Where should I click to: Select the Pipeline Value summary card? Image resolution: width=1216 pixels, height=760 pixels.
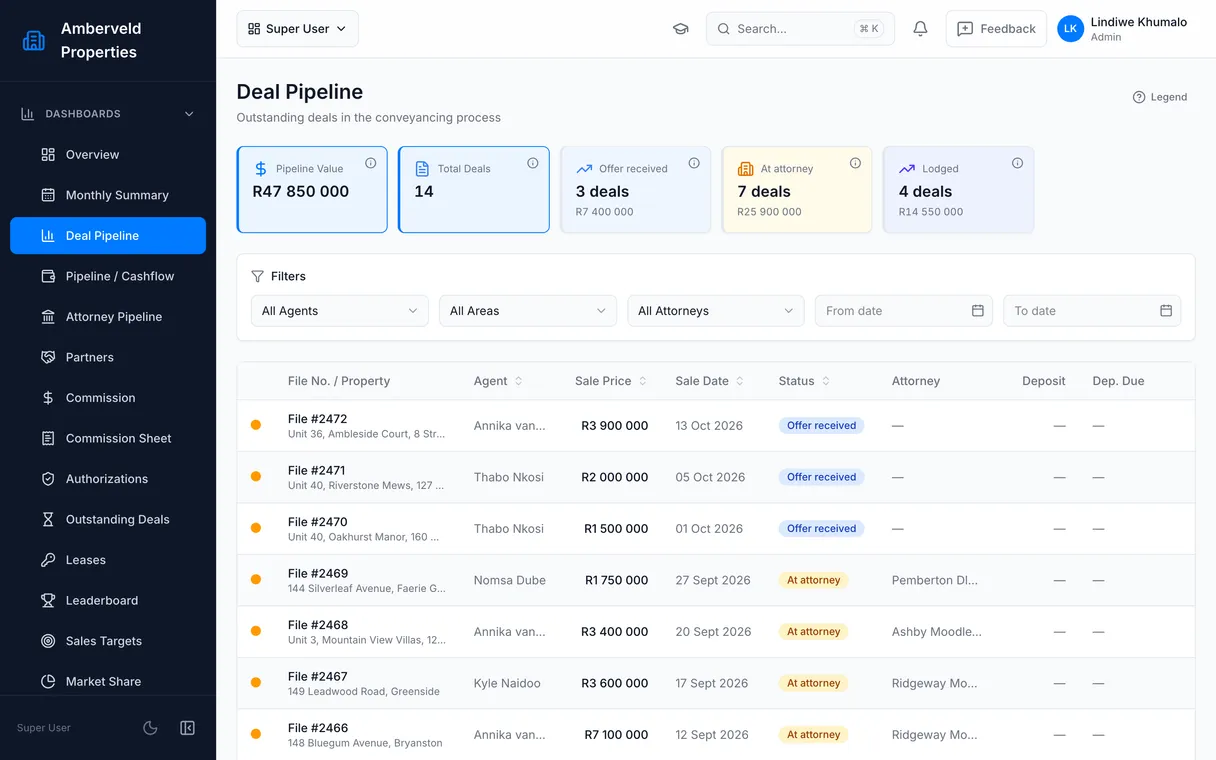click(x=312, y=190)
